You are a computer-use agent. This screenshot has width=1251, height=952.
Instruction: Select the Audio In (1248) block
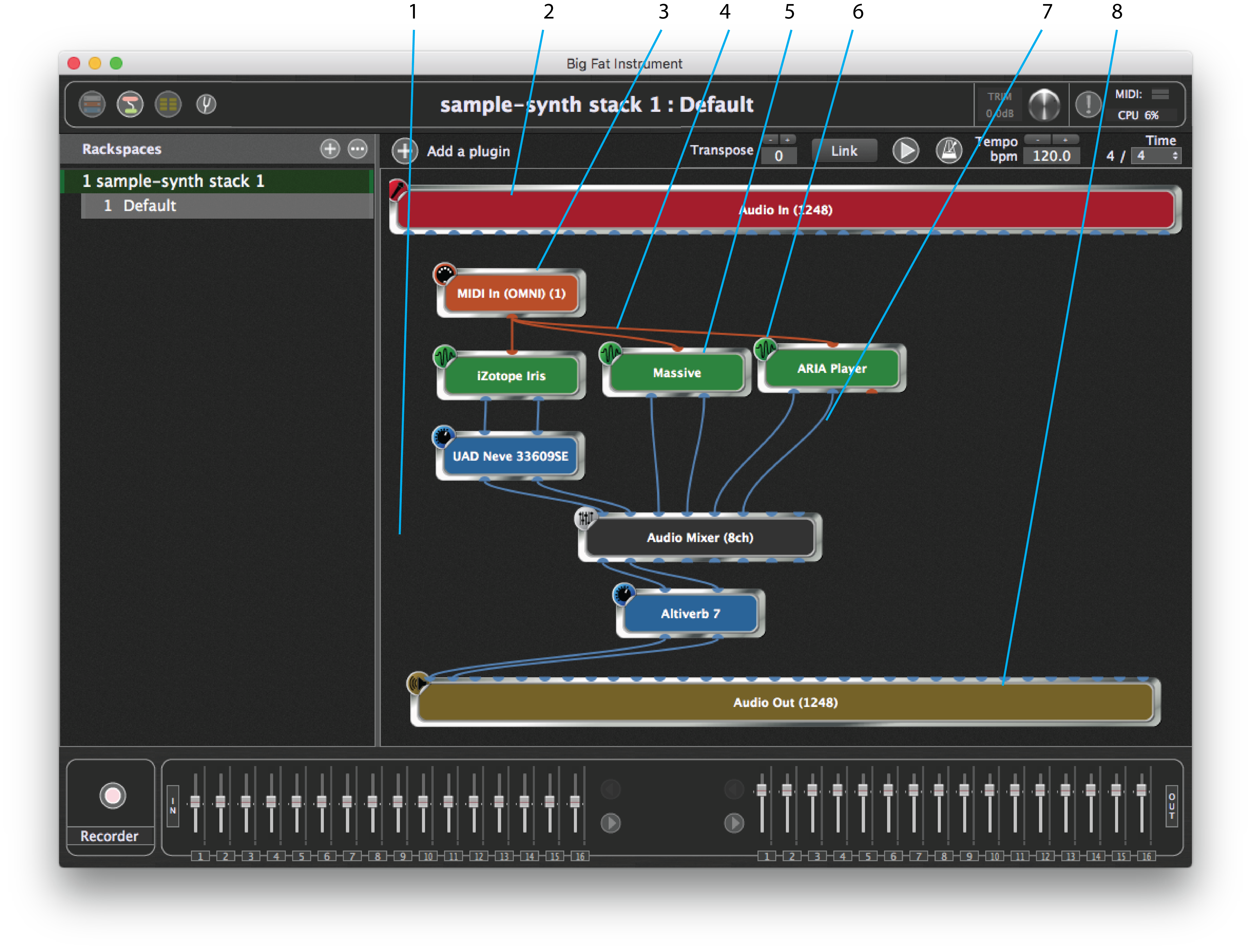tap(786, 210)
